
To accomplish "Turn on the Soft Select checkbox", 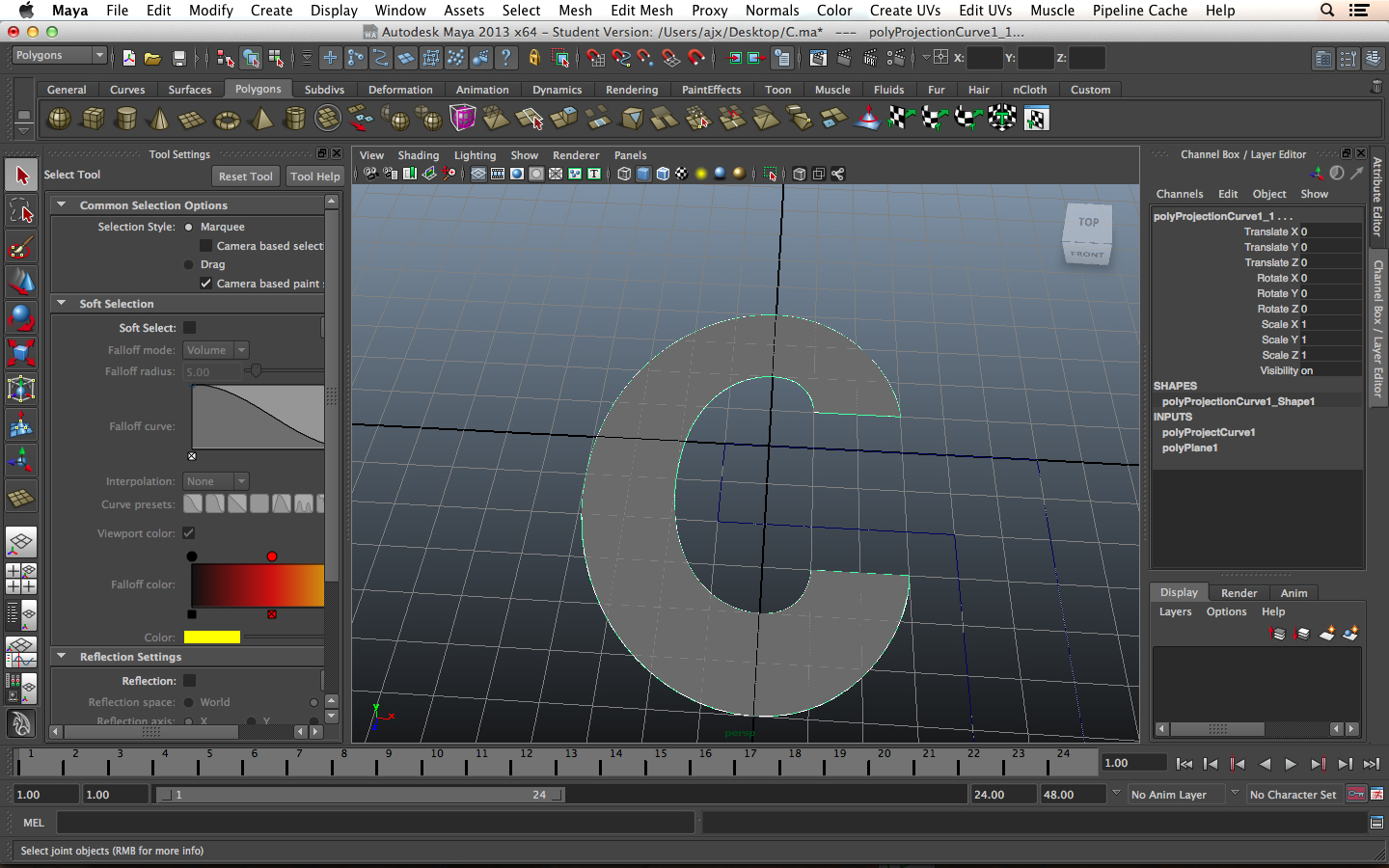I will (190, 328).
